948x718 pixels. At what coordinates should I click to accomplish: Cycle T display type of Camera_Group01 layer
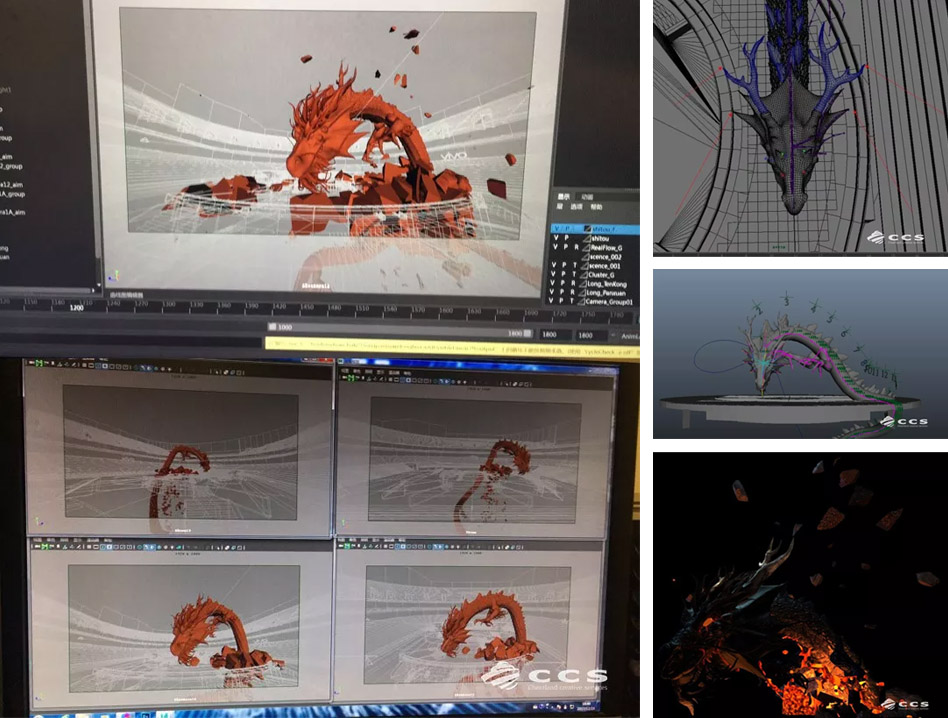(572, 301)
